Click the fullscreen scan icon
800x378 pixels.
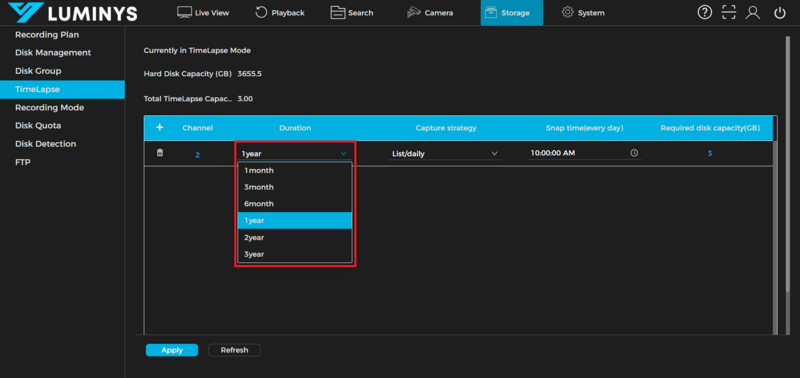(x=729, y=13)
